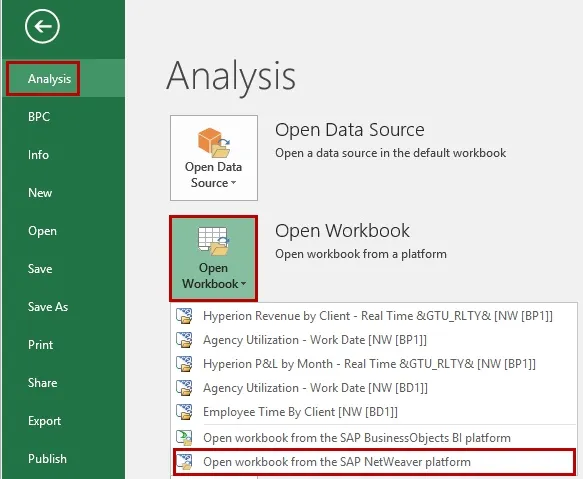Click icon beside Employee Time By Client
The image size is (583, 479).
[x=184, y=412]
